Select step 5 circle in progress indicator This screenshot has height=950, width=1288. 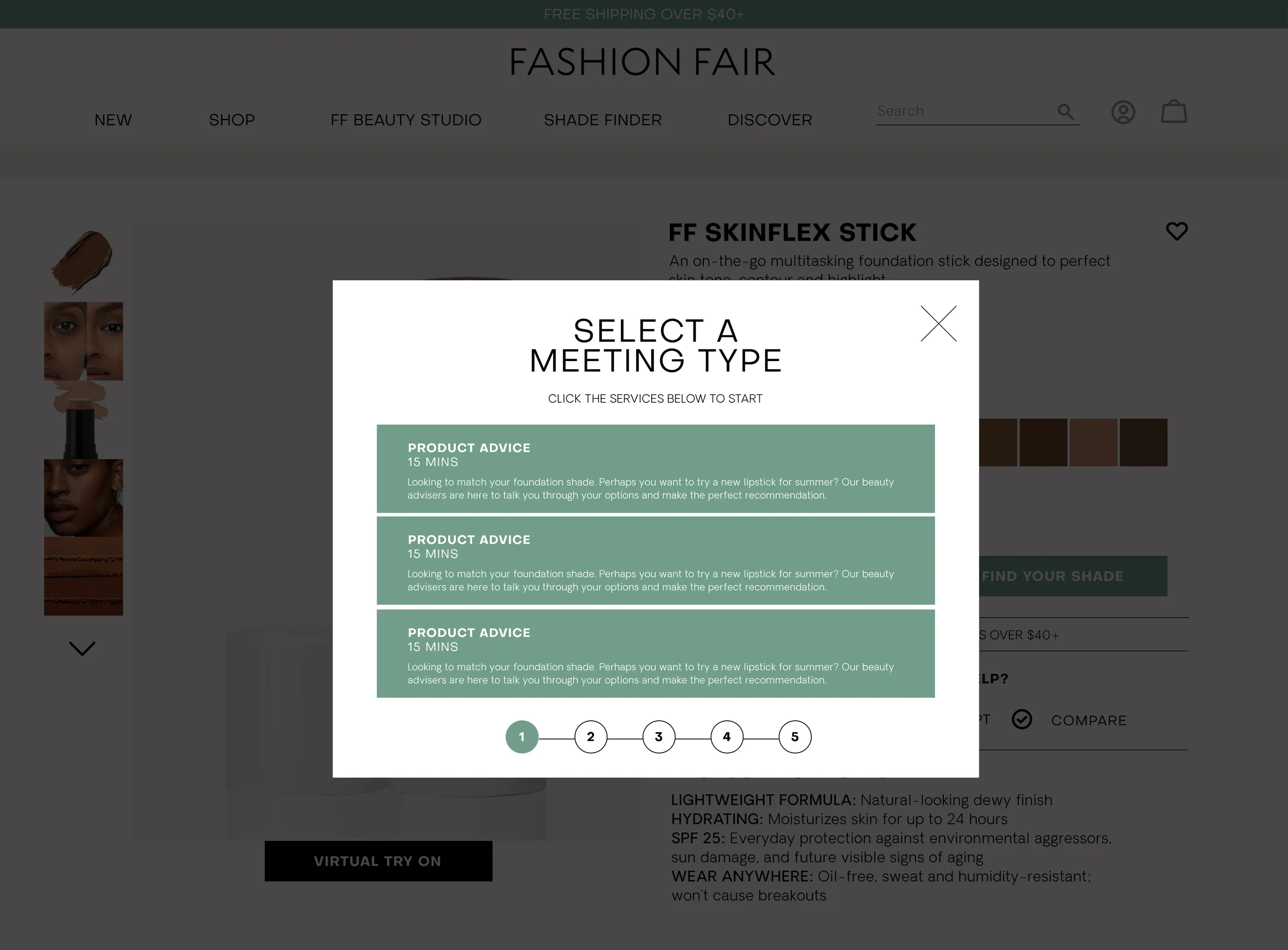tap(794, 737)
